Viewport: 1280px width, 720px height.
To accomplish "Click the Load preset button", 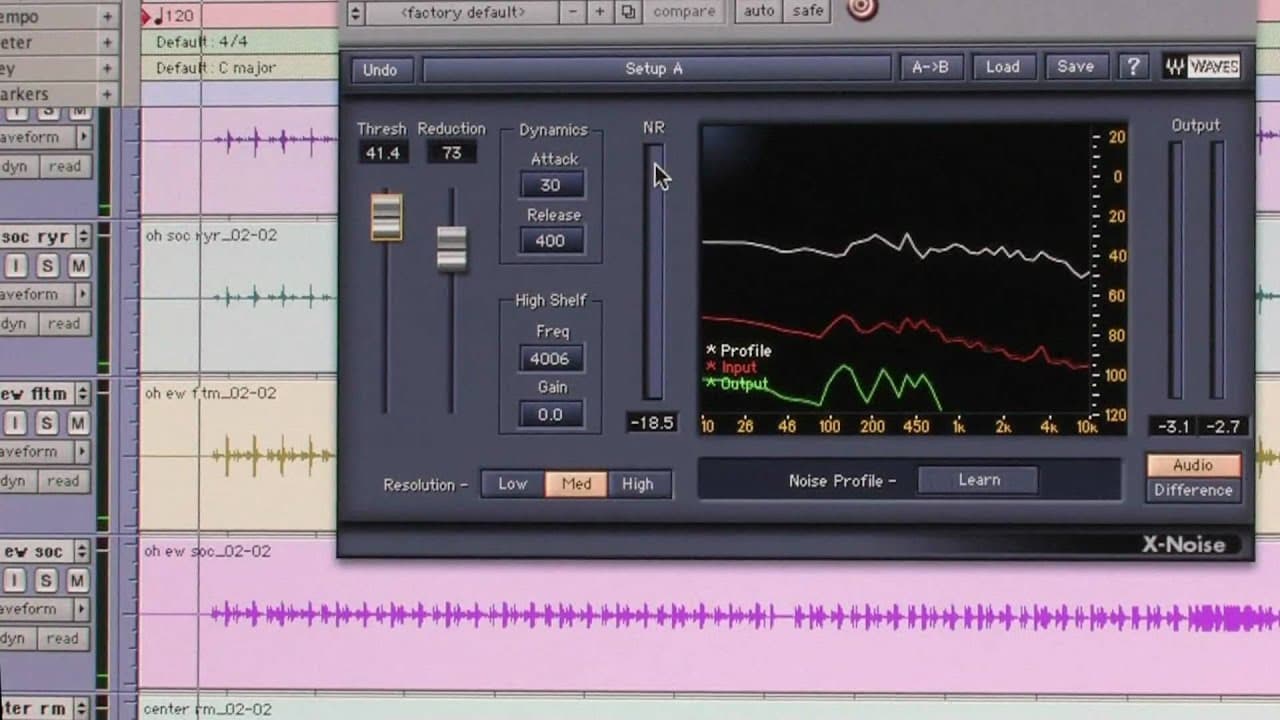I will [1003, 67].
